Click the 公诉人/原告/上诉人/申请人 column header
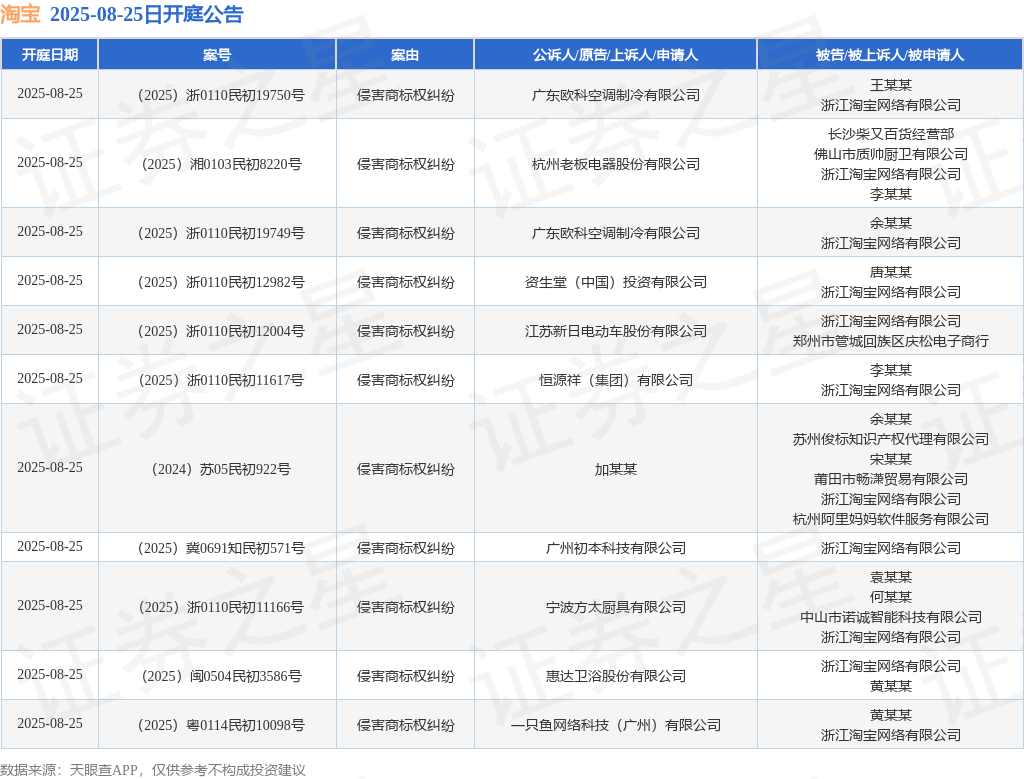The height and width of the screenshot is (779, 1024). click(615, 55)
